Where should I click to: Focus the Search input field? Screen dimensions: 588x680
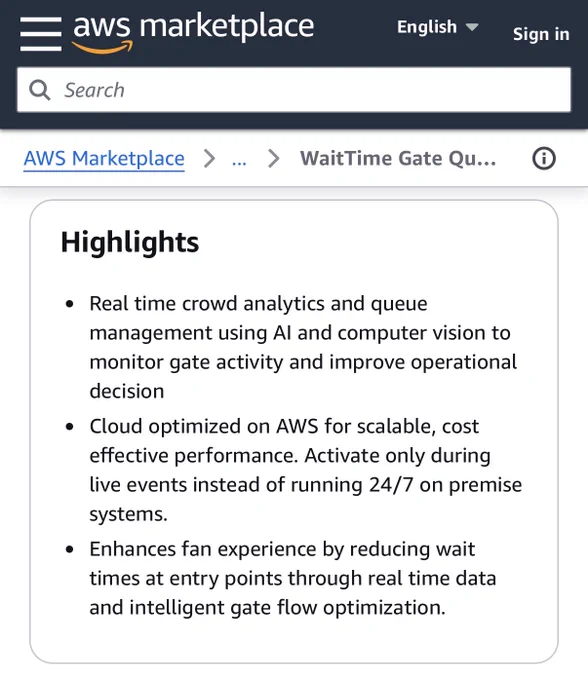(294, 90)
